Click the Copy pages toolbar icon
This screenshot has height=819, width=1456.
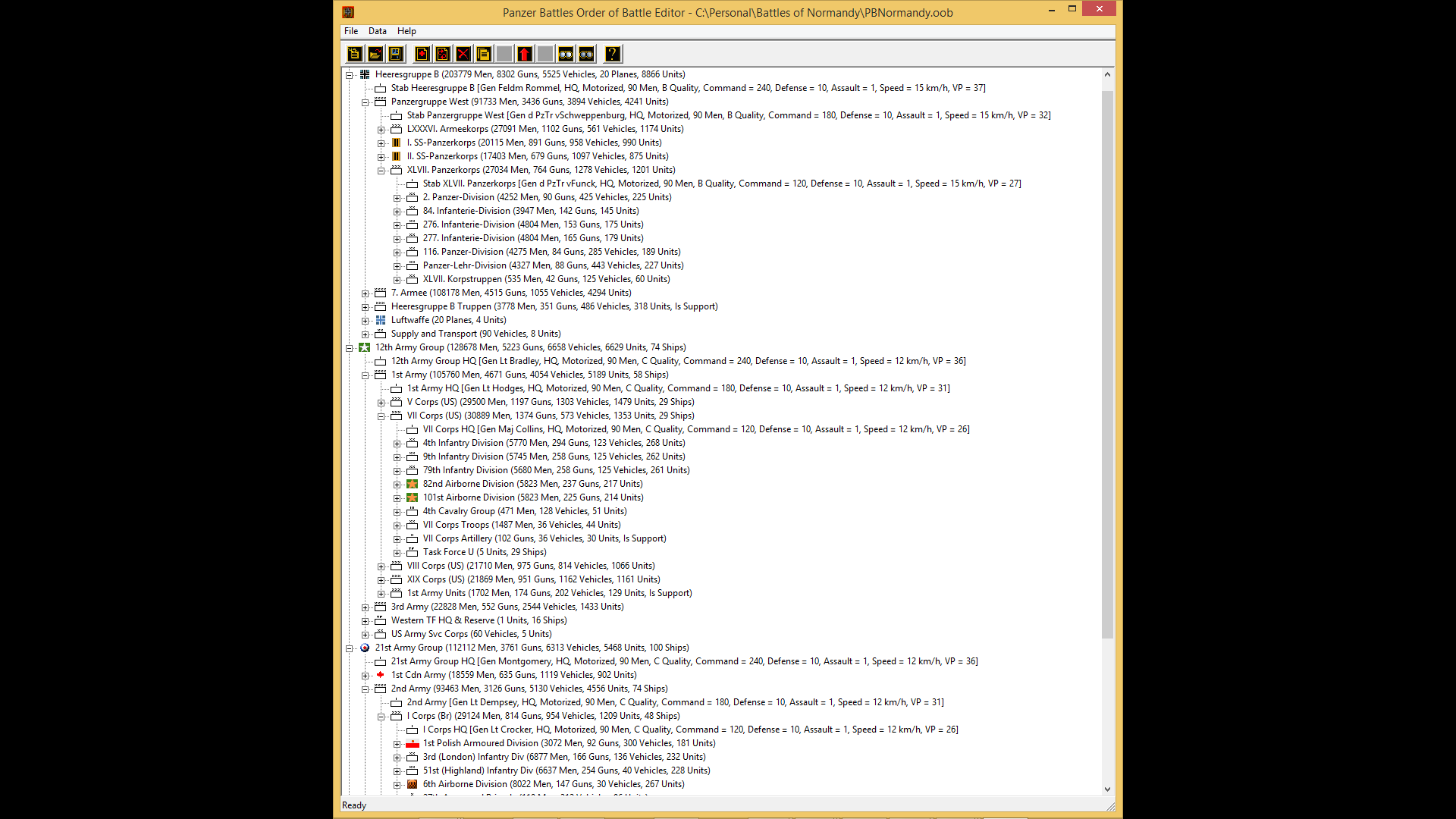[x=484, y=54]
